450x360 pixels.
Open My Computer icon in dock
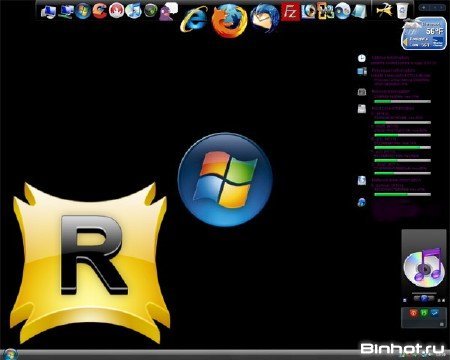click(49, 12)
